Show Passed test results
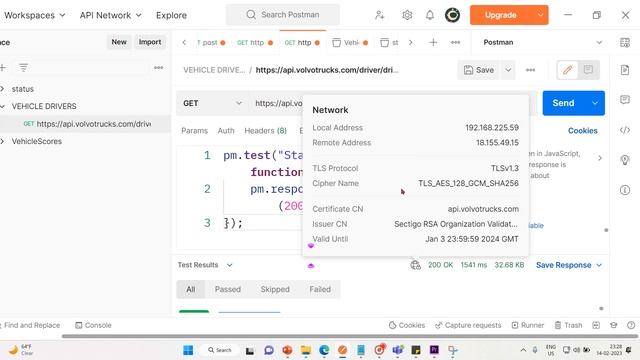This screenshot has height=360, width=640. (x=227, y=289)
